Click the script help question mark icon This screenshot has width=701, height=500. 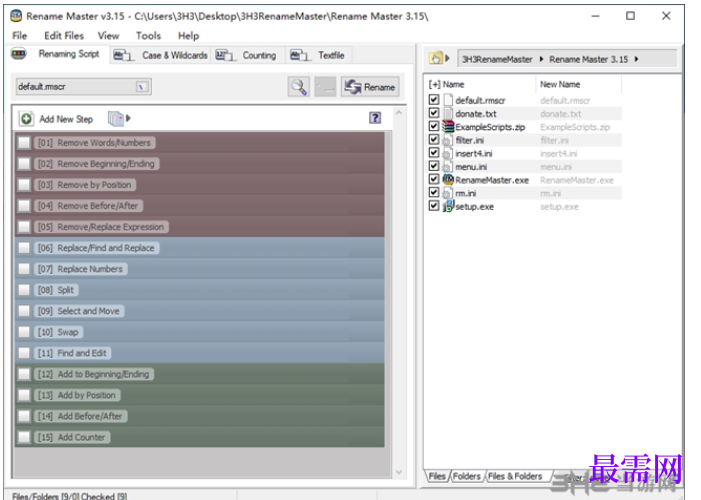[x=375, y=118]
